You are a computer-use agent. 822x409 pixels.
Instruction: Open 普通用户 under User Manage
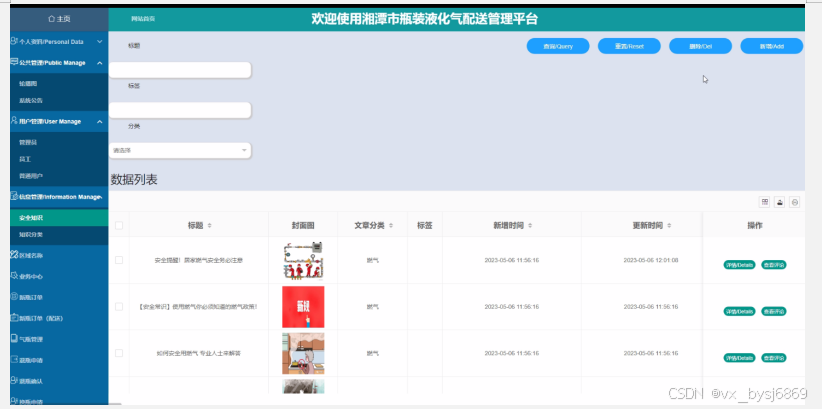59,176
